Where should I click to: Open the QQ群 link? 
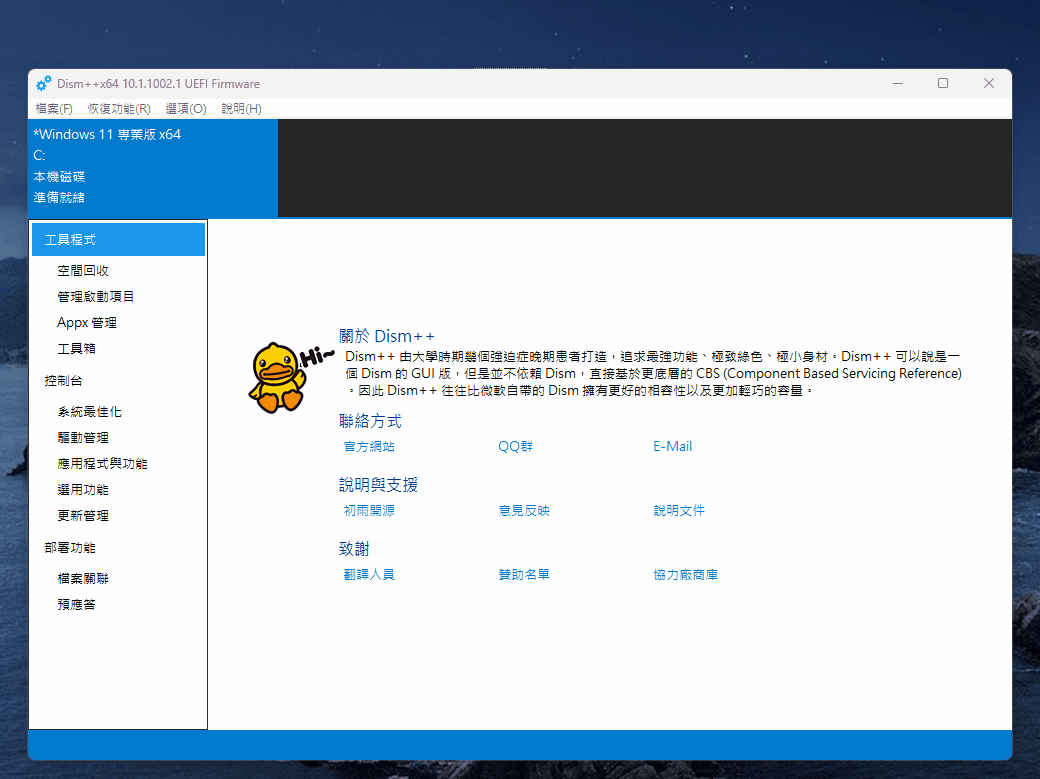(x=515, y=447)
